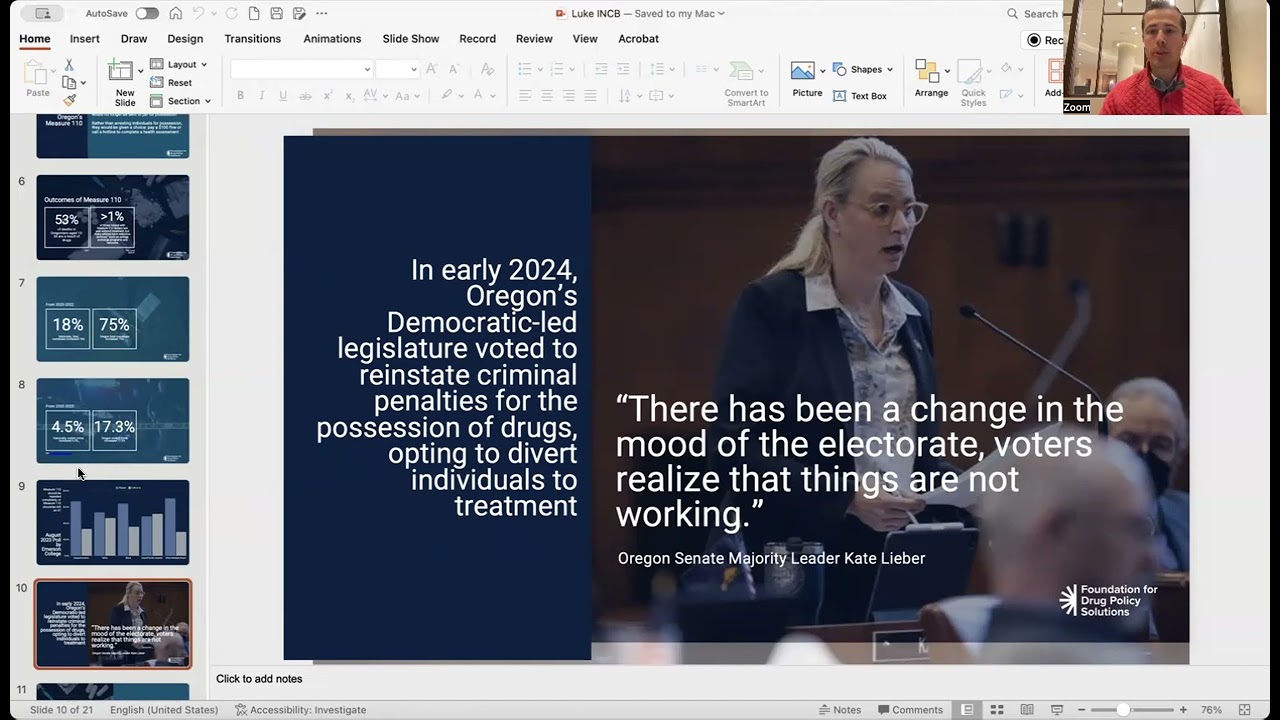Click the Home icon in the title bar
Screen dimensions: 1280x720
click(176, 14)
